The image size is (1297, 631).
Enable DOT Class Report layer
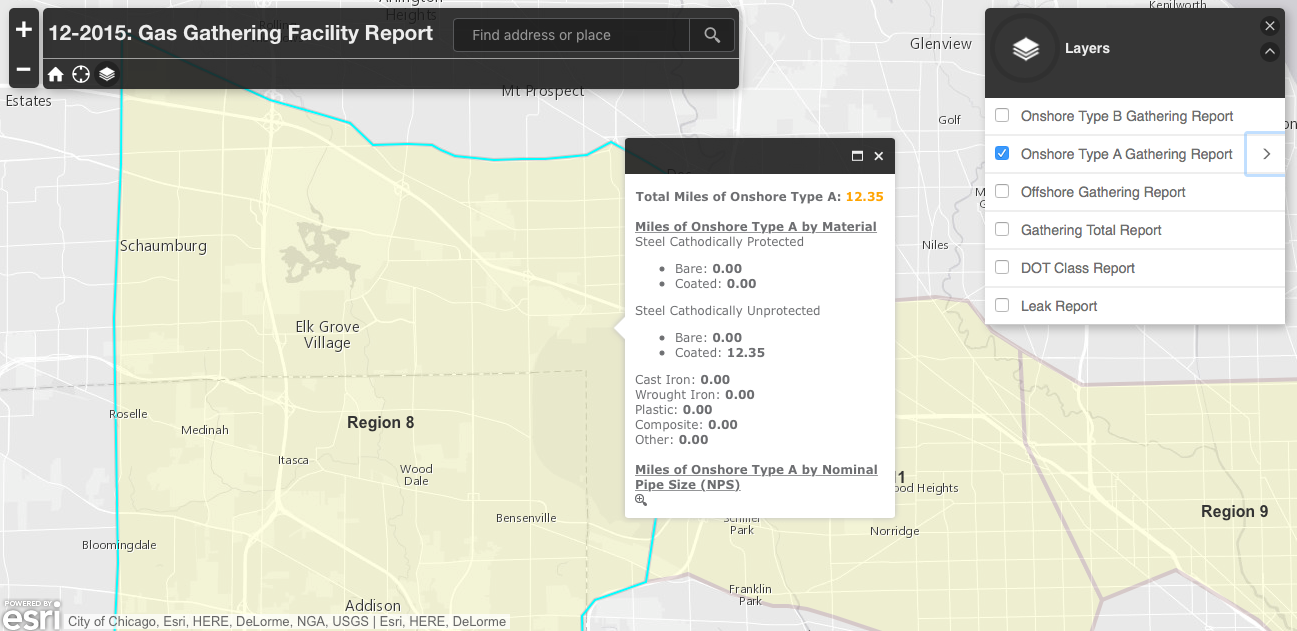[1002, 267]
